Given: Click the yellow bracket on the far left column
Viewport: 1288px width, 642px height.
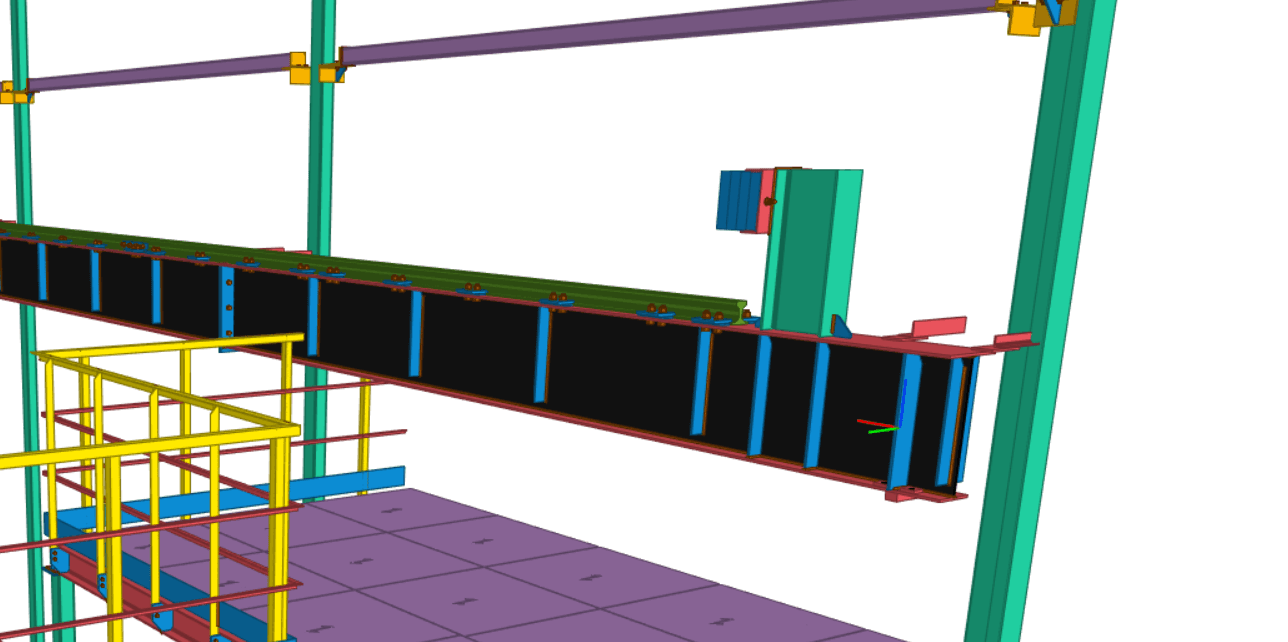Looking at the screenshot, I should [x=14, y=93].
